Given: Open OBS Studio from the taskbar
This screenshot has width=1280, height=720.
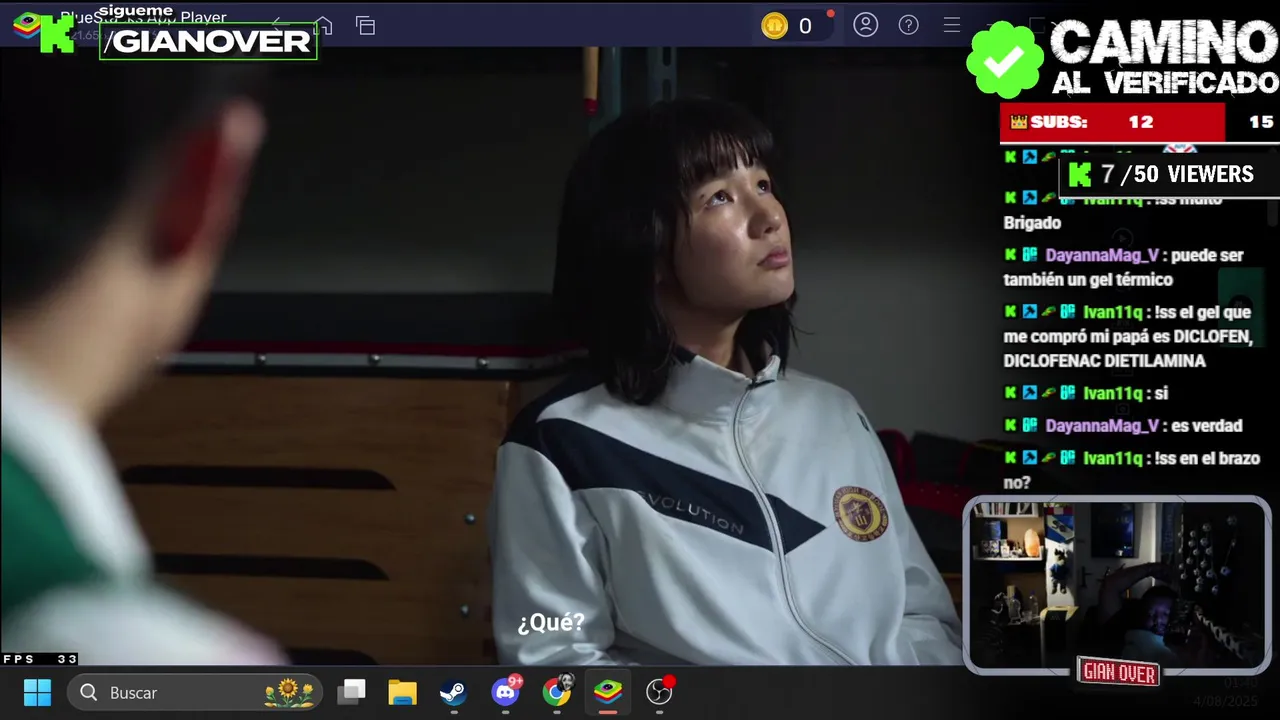Looking at the screenshot, I should pyautogui.click(x=659, y=692).
